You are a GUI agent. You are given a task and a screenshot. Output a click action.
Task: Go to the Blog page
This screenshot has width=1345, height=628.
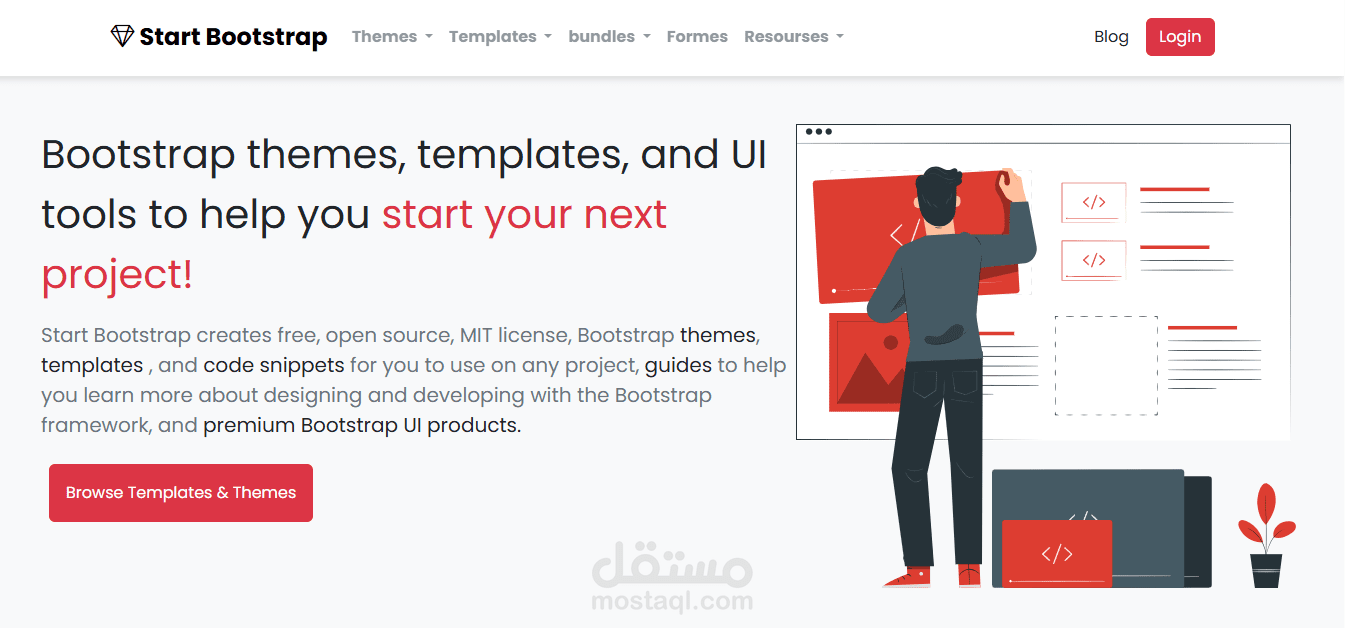(x=1111, y=36)
